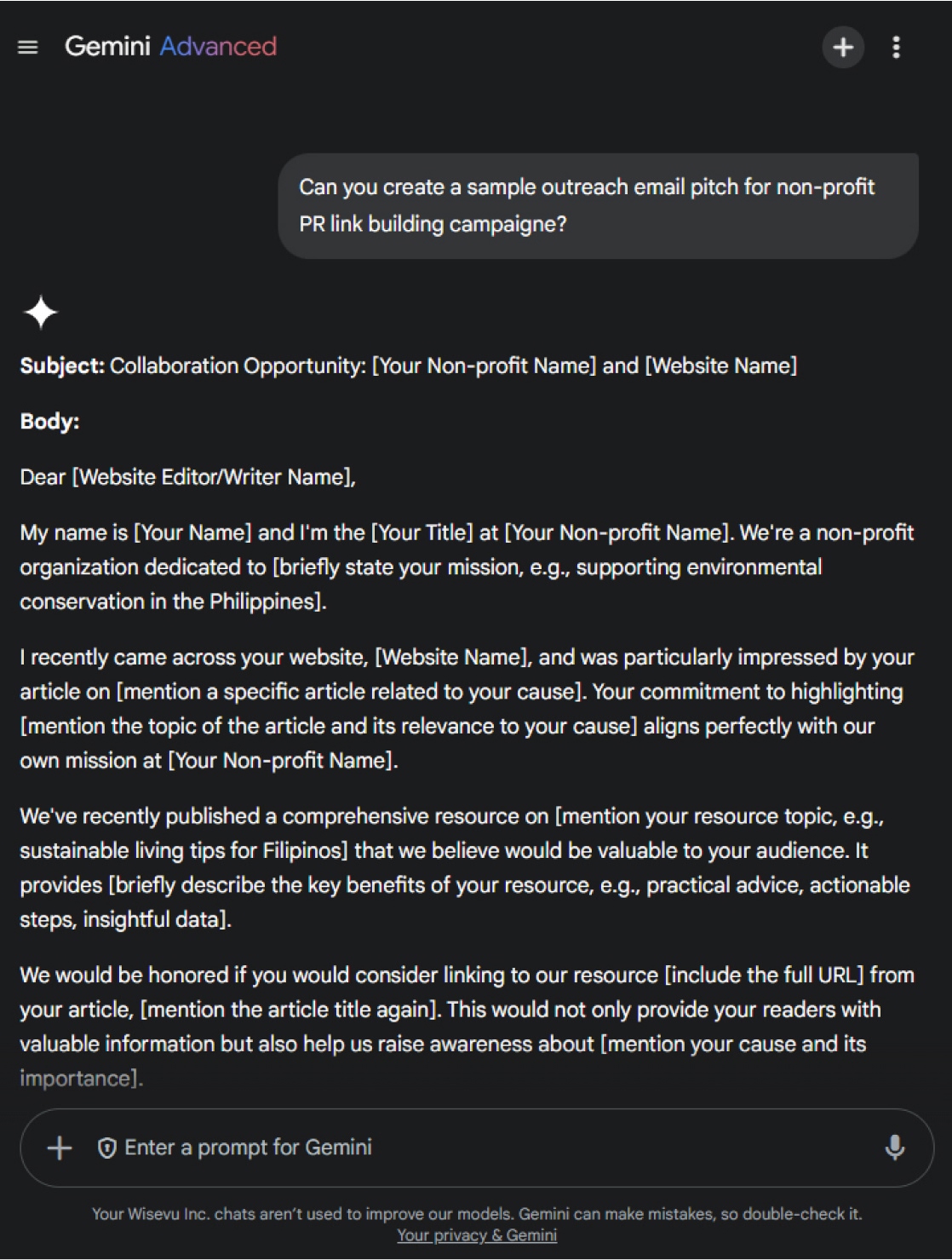Click the 'Gemini' wordmark in the header
This screenshot has width=952, height=1260.
point(107,46)
